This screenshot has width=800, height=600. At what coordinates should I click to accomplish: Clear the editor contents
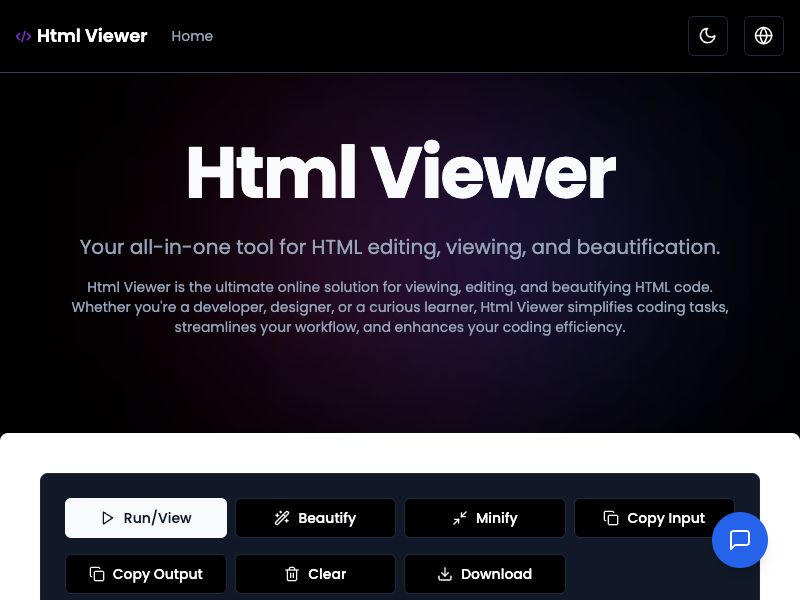315,574
